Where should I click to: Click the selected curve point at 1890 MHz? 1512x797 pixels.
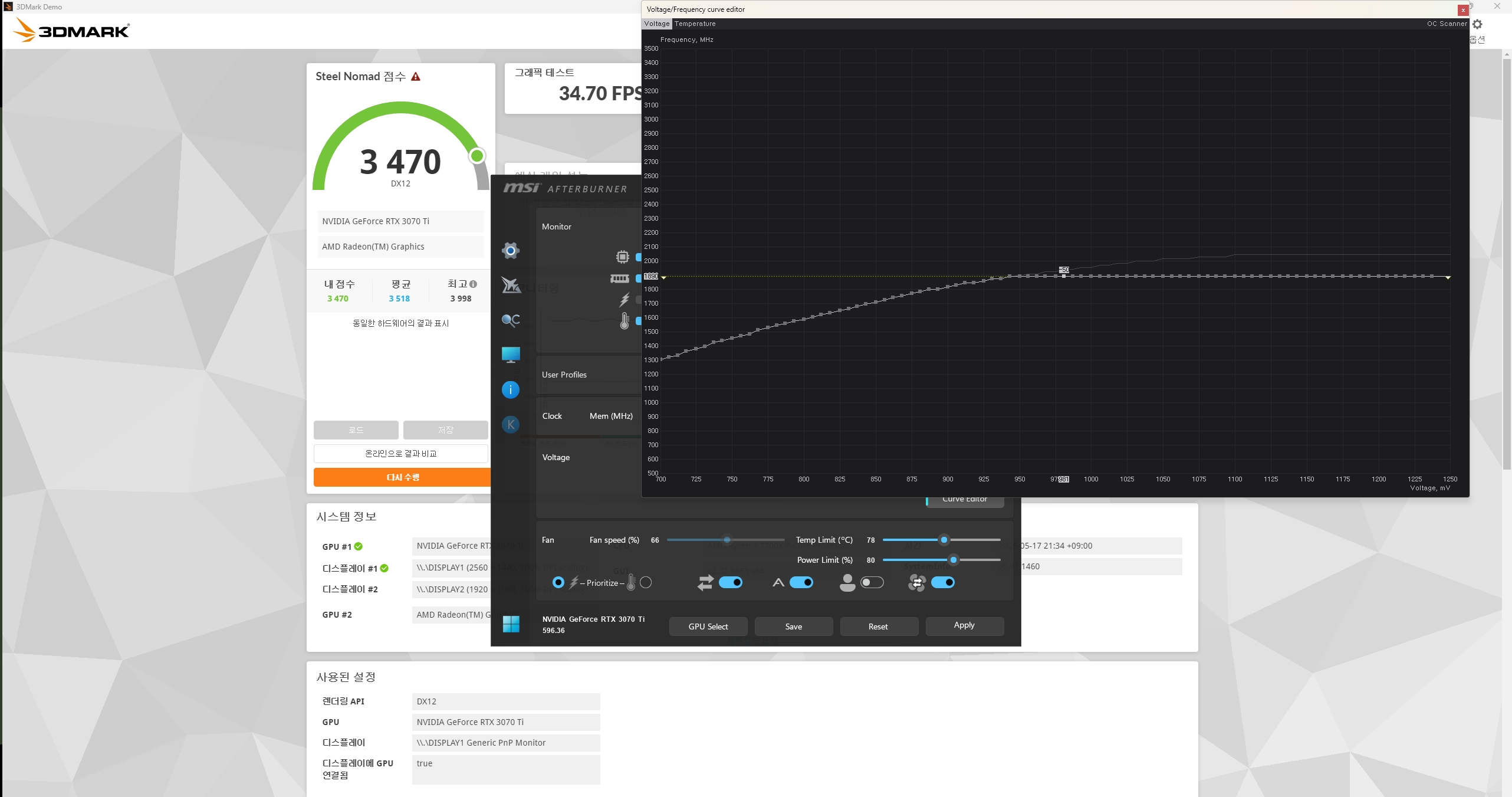(1064, 276)
